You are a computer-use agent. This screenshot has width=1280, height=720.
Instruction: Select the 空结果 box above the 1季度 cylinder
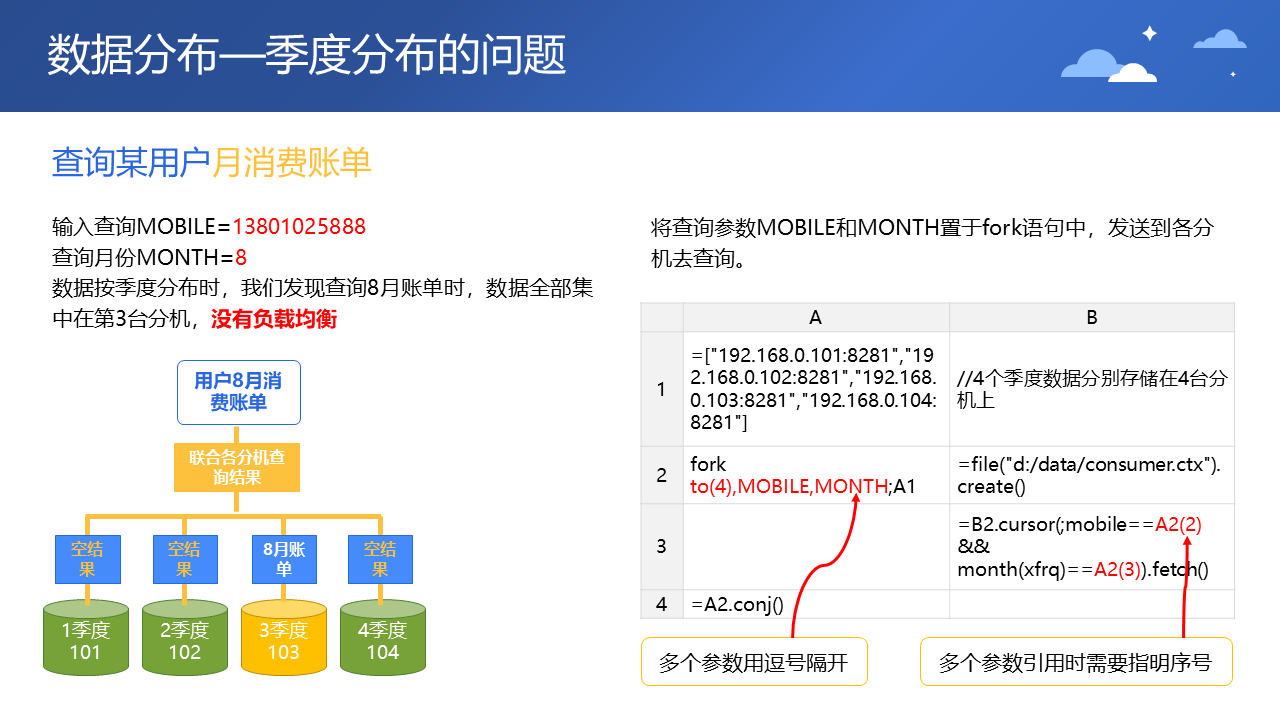[x=87, y=559]
